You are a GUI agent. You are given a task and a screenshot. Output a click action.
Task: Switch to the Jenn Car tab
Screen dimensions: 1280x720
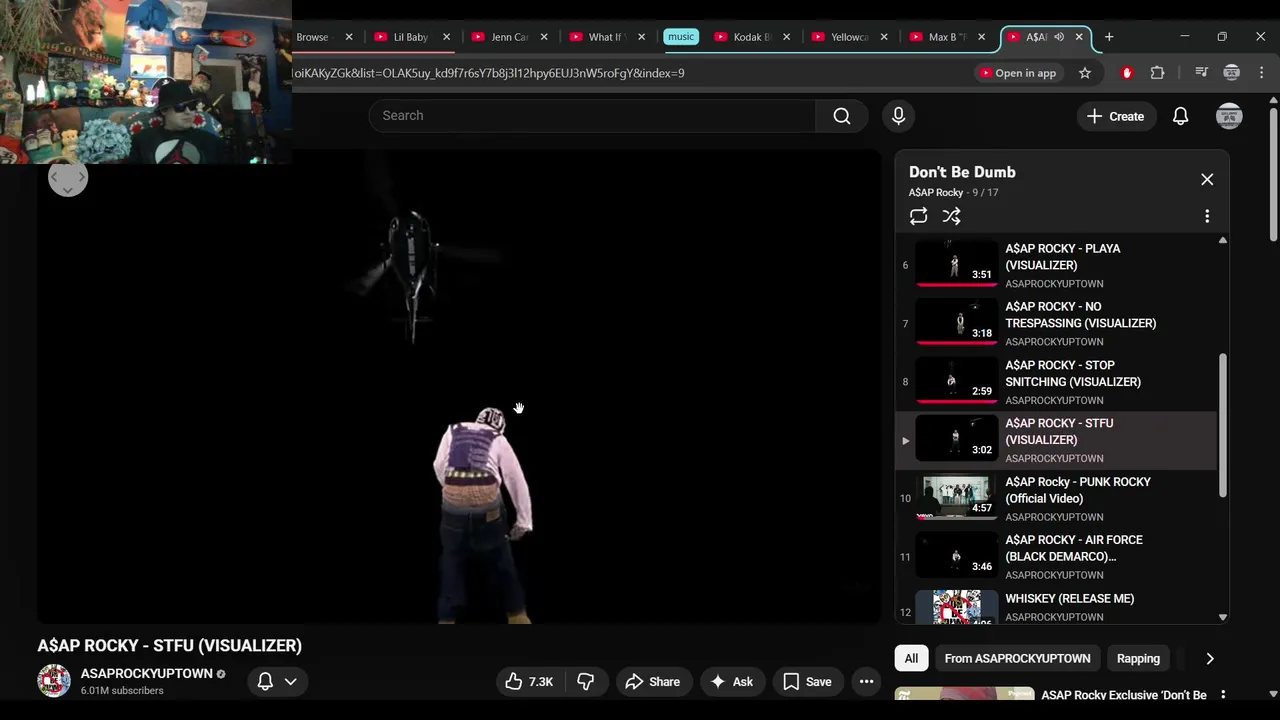[508, 37]
